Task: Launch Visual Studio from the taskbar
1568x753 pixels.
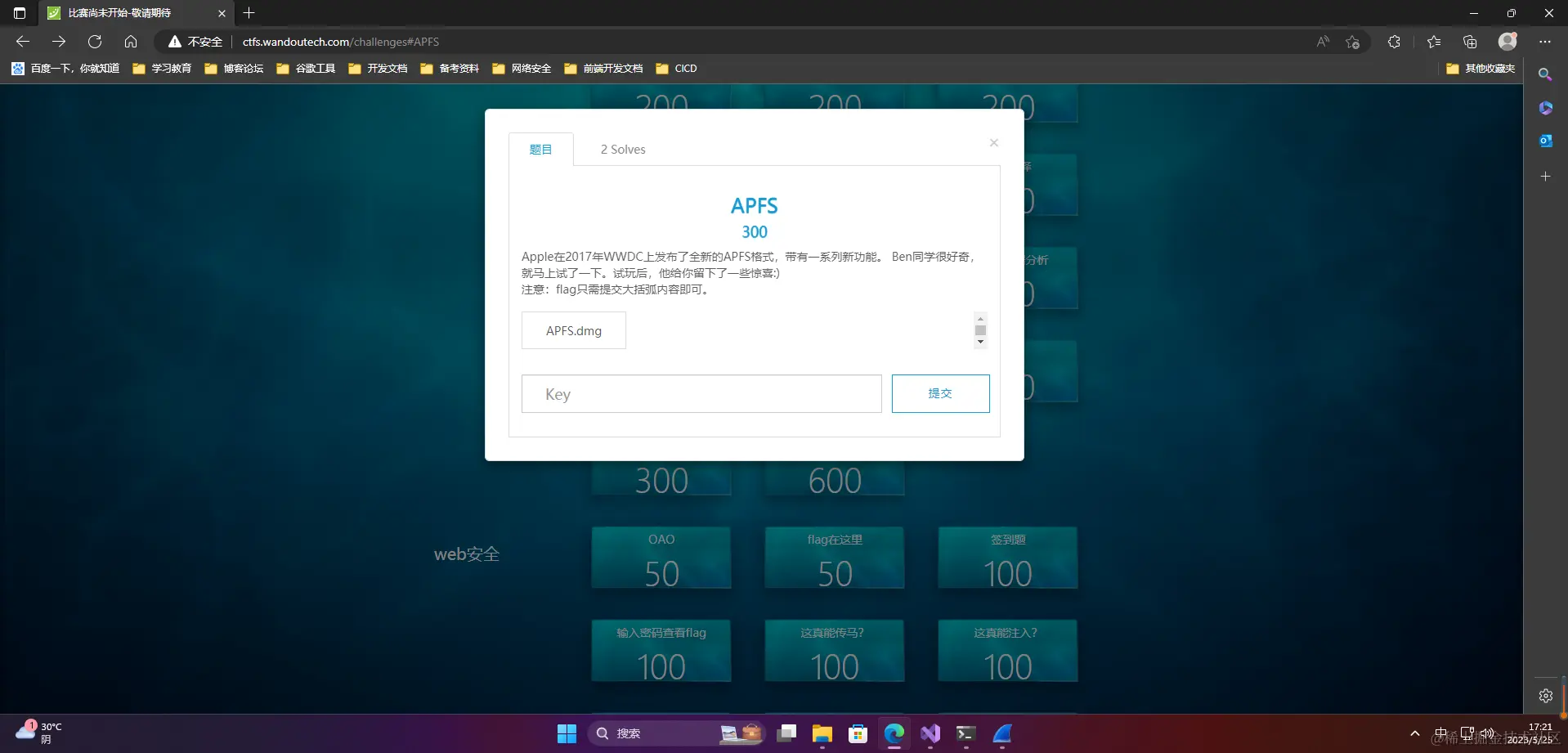Action: 930,733
